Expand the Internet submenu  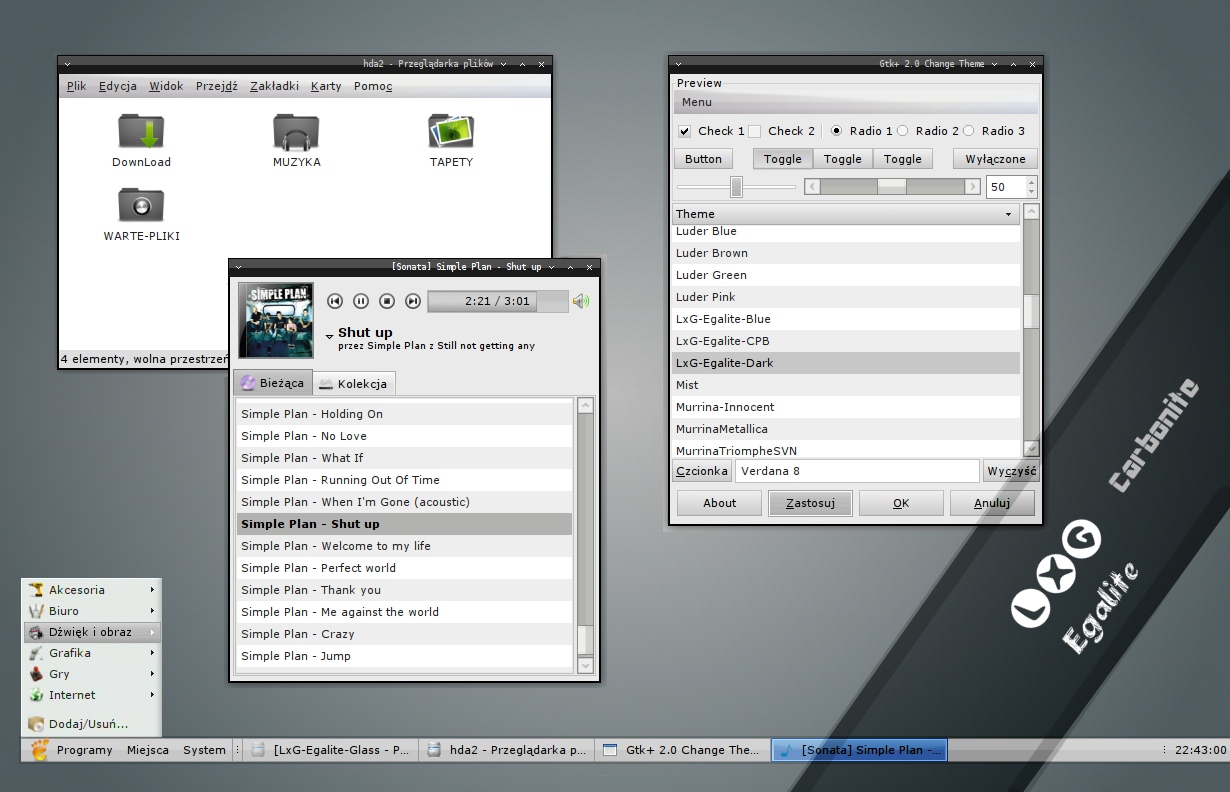point(153,695)
